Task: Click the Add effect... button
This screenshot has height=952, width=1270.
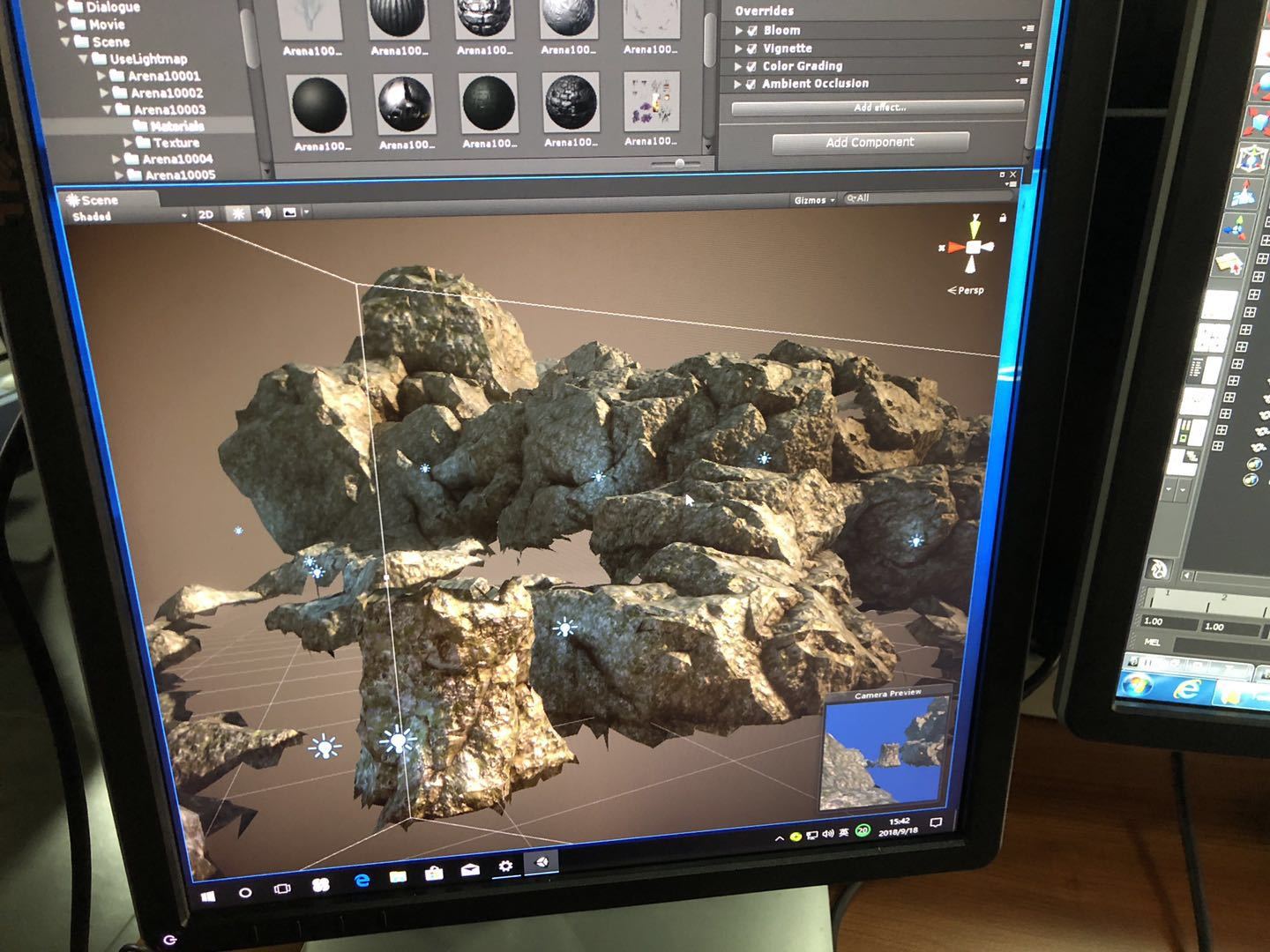Action: pyautogui.click(x=878, y=108)
